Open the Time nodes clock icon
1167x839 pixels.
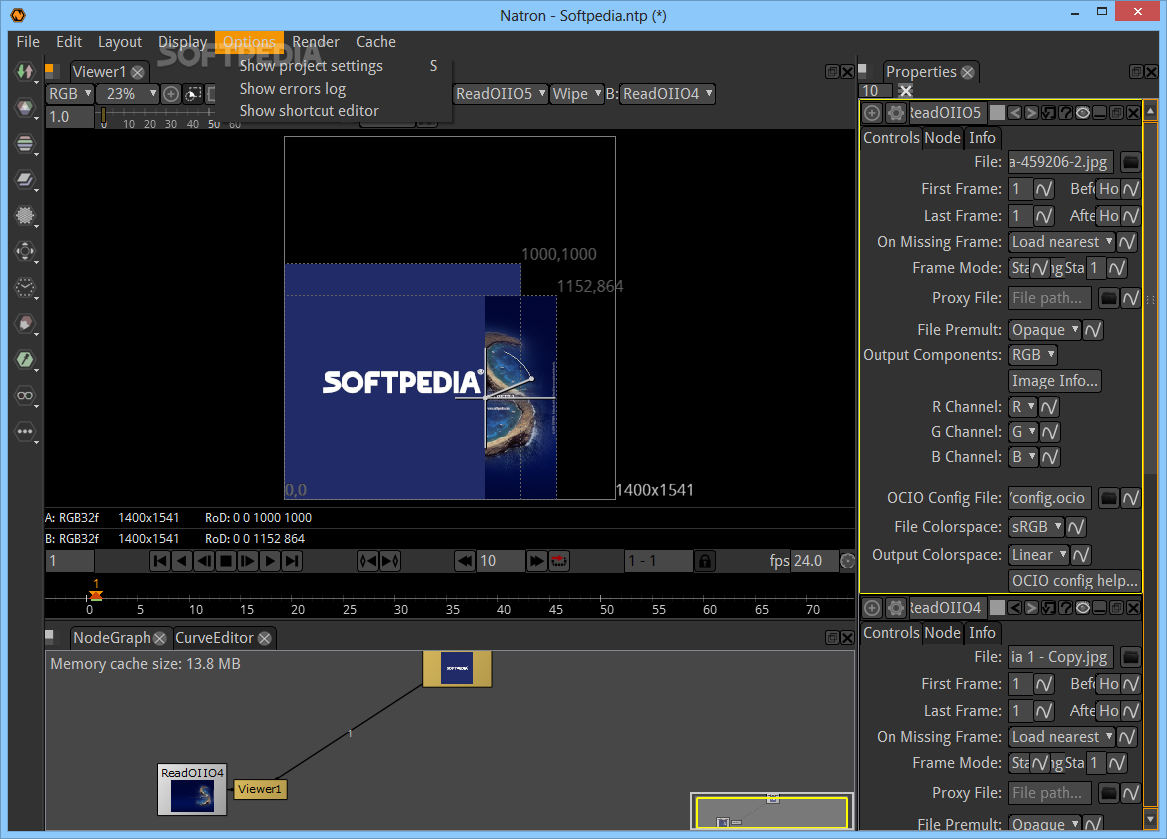[x=25, y=288]
